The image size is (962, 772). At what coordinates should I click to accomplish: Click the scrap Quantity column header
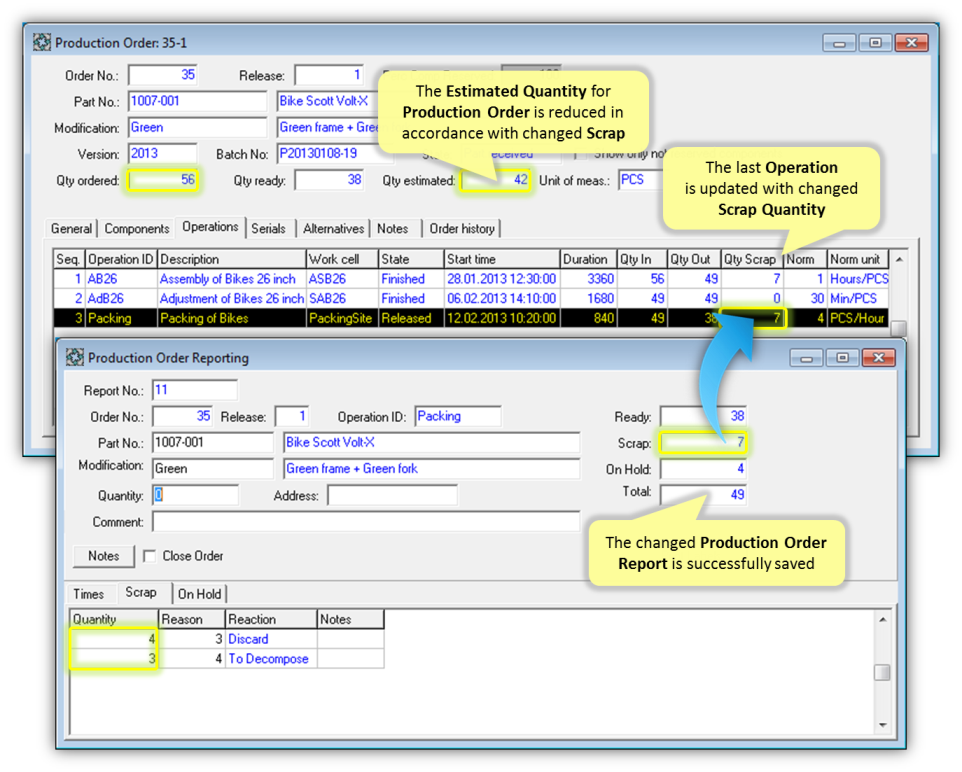(114, 619)
